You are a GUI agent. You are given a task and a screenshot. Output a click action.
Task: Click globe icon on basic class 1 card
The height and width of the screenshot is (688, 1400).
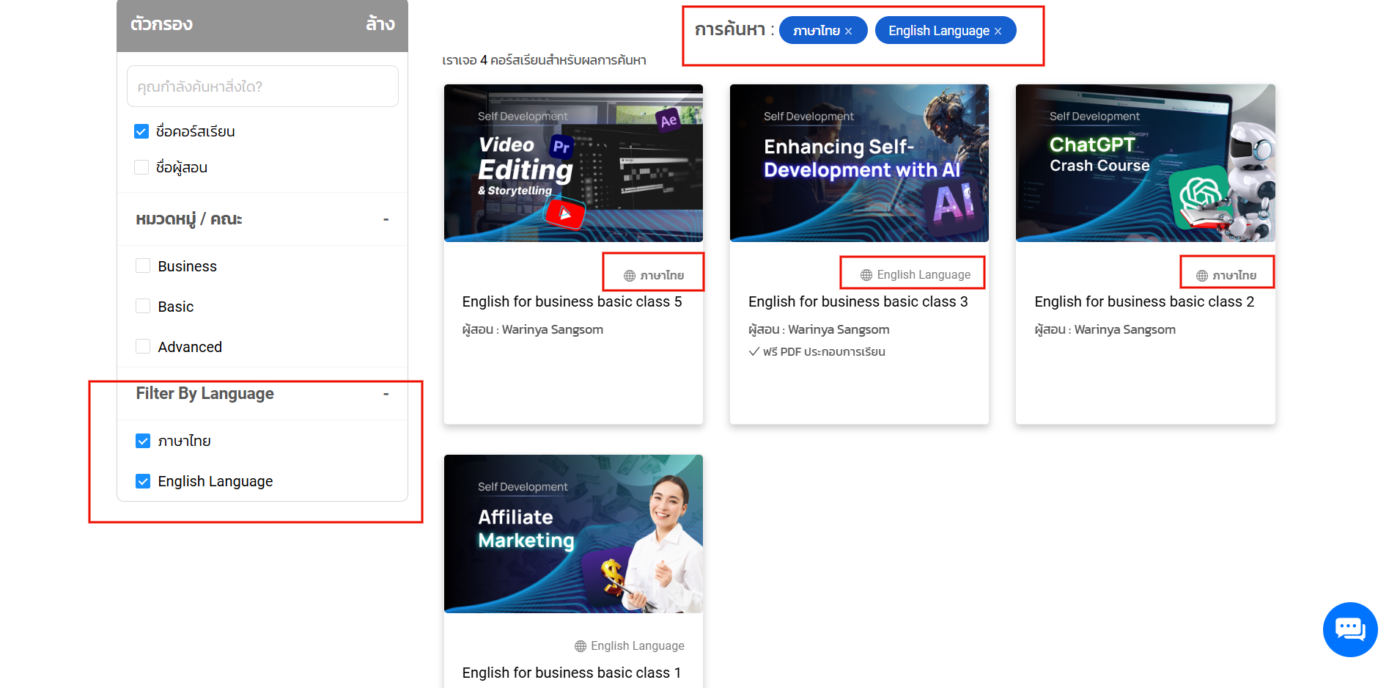tap(580, 646)
